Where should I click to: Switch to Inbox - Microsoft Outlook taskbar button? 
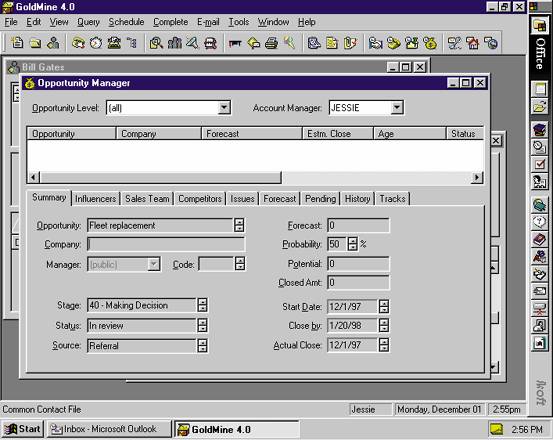tap(109, 429)
